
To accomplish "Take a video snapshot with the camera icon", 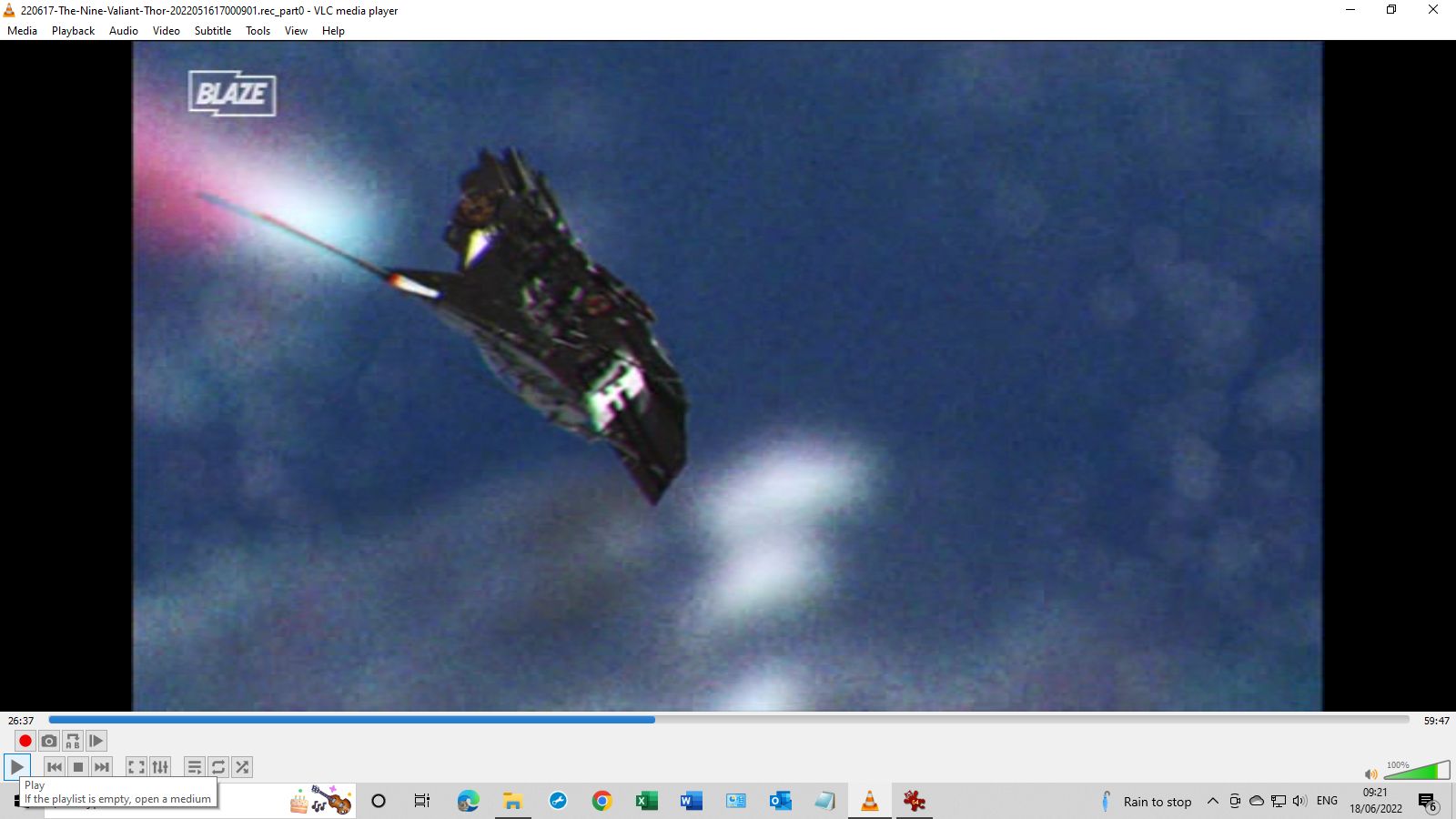I will (x=48, y=740).
